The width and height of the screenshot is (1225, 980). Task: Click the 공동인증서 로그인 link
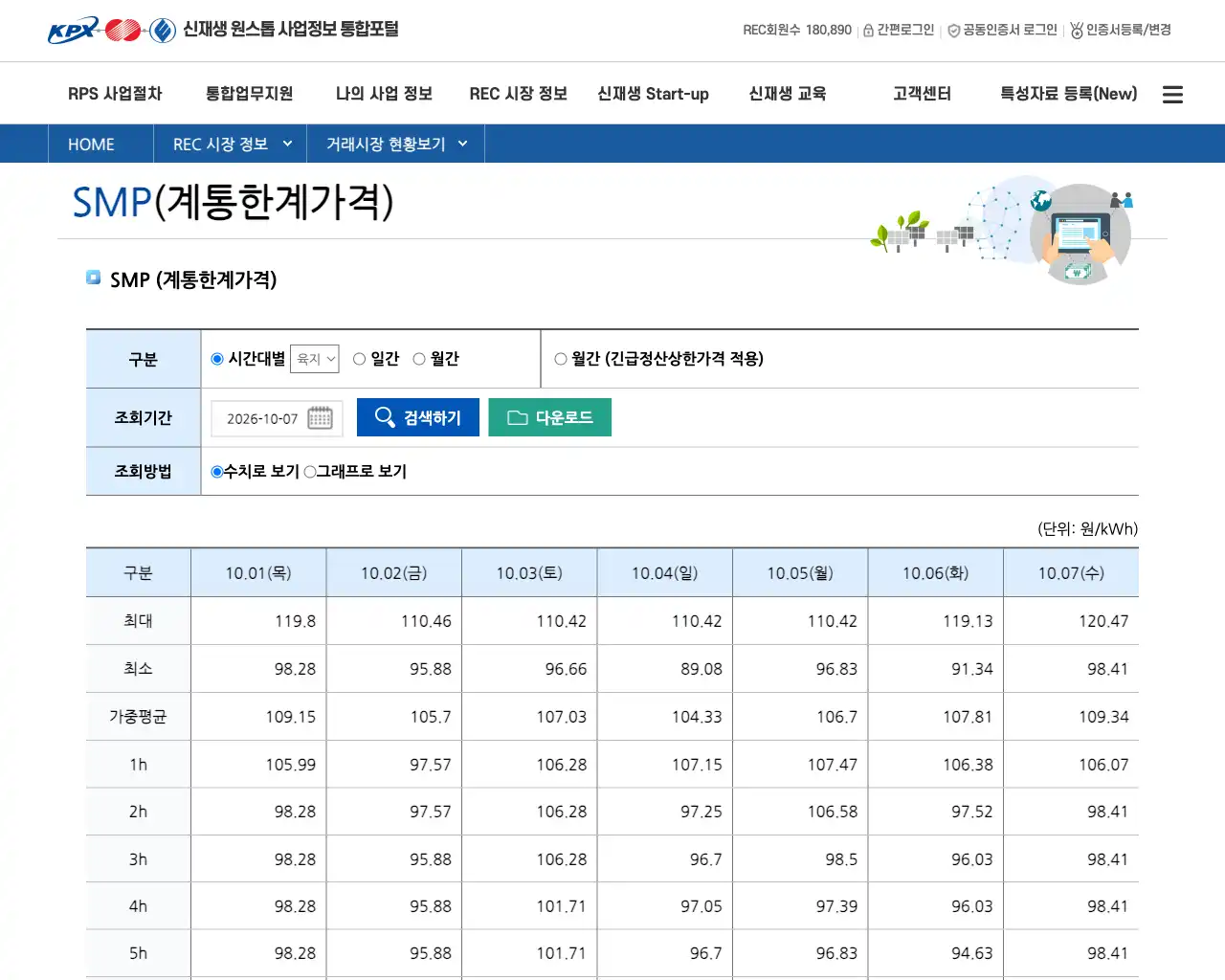tap(1010, 31)
